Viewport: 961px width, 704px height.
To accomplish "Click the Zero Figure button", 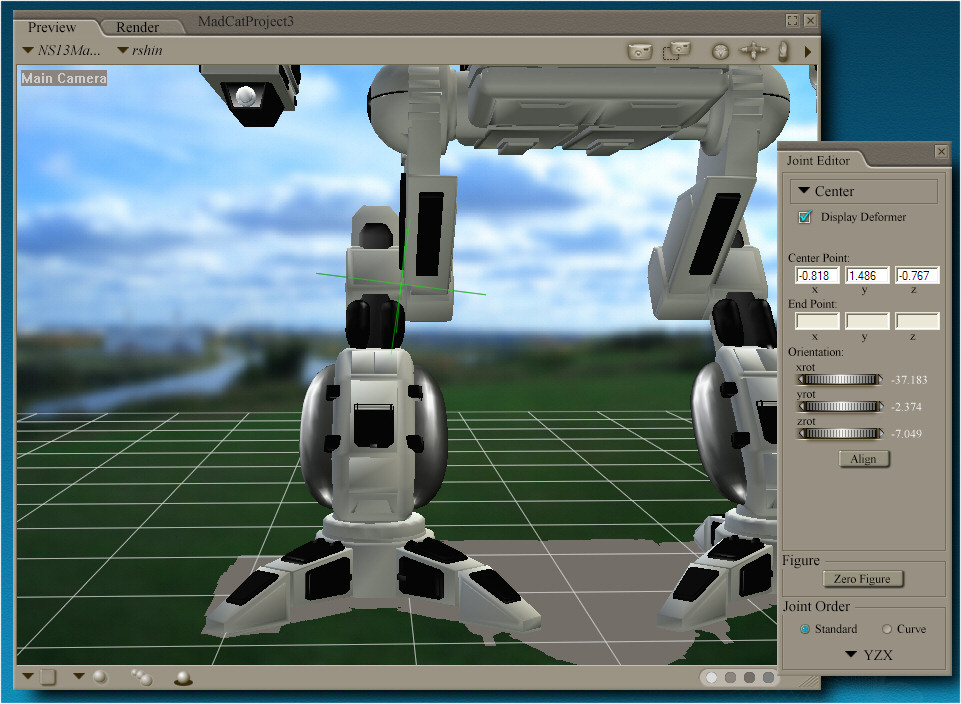I will coord(862,579).
